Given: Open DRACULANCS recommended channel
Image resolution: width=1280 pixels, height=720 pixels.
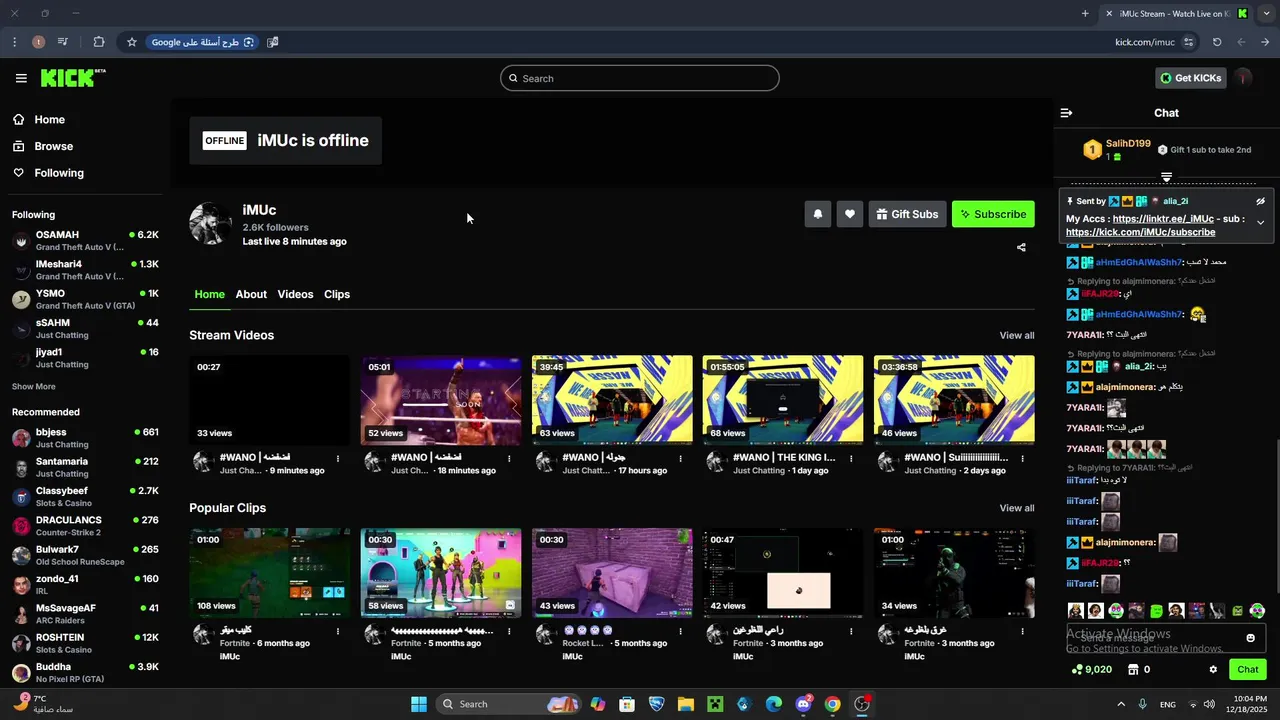Looking at the screenshot, I should click(85, 526).
